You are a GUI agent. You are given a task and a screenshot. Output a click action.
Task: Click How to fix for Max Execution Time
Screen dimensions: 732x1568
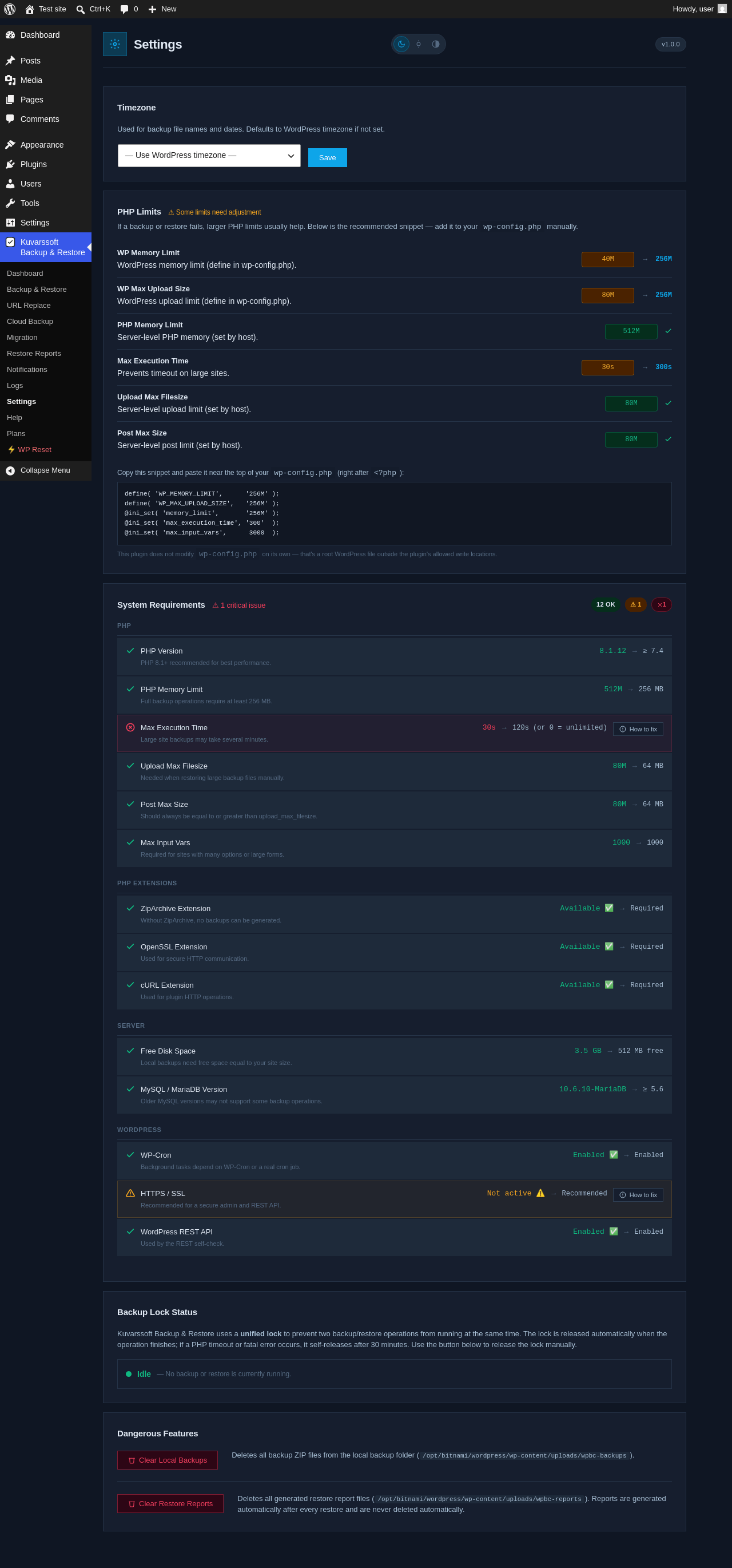tap(638, 728)
